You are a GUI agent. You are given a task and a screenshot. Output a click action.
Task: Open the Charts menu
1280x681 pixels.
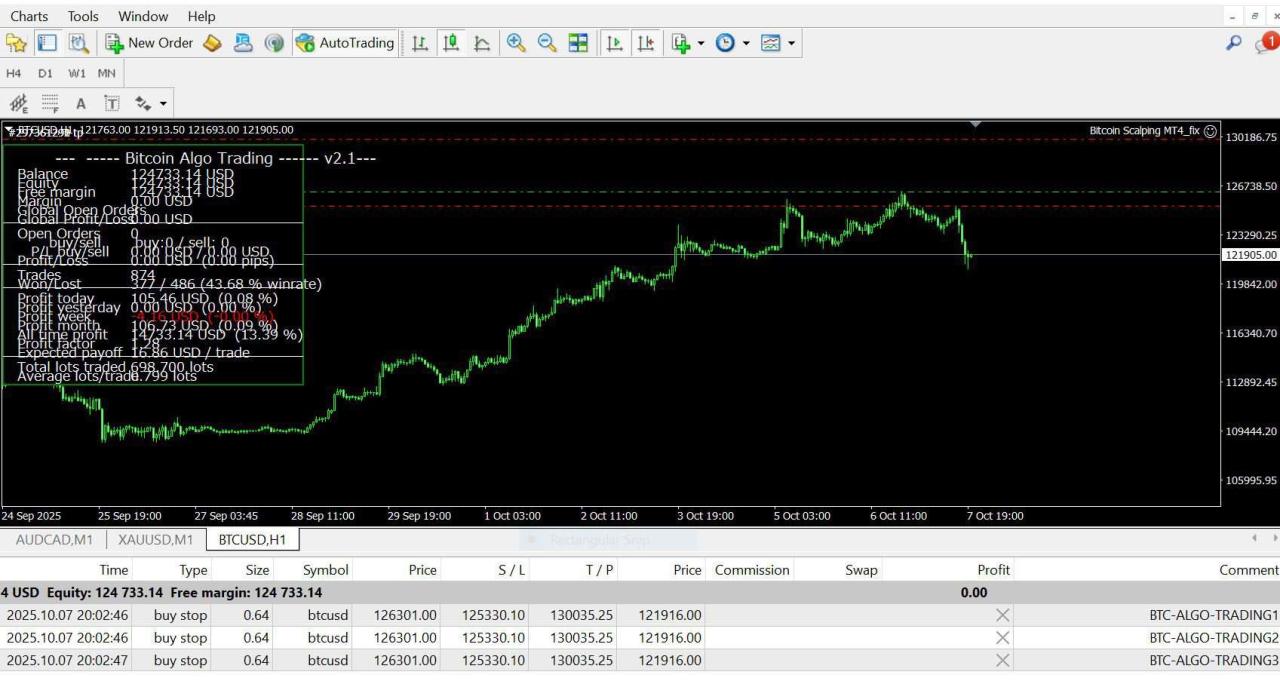coord(29,16)
